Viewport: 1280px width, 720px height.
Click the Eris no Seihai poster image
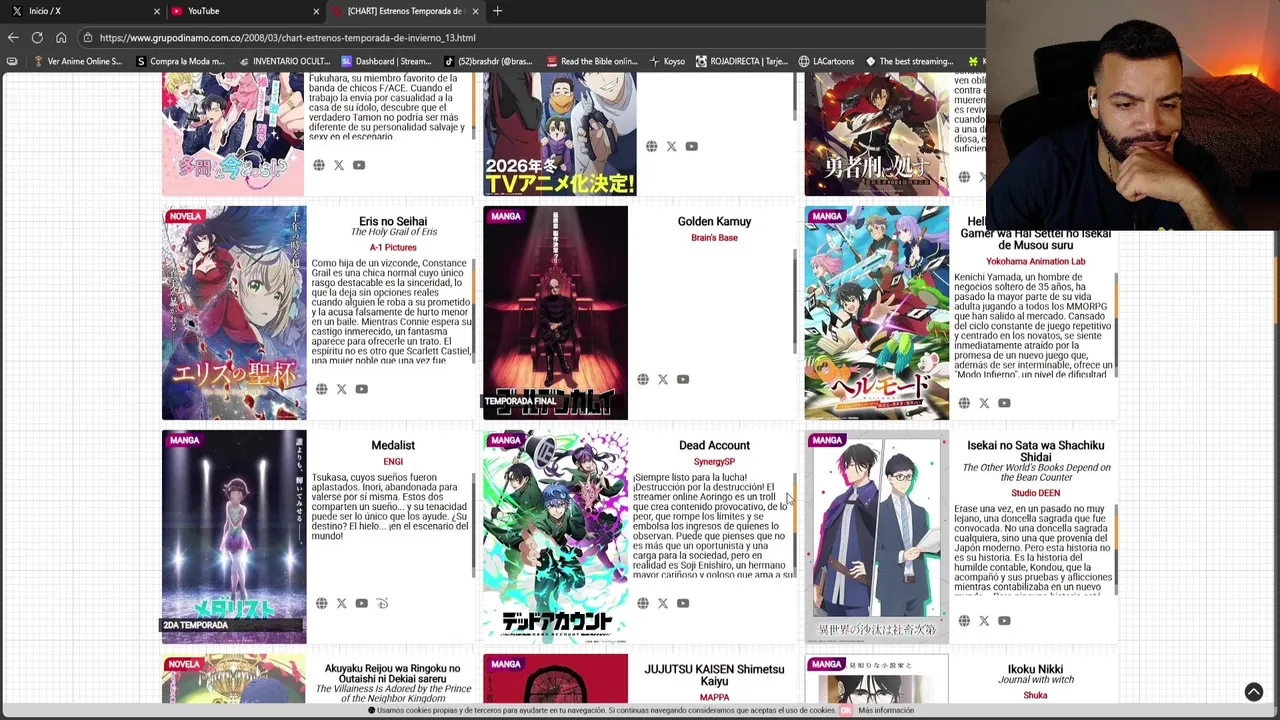pyautogui.click(x=234, y=313)
